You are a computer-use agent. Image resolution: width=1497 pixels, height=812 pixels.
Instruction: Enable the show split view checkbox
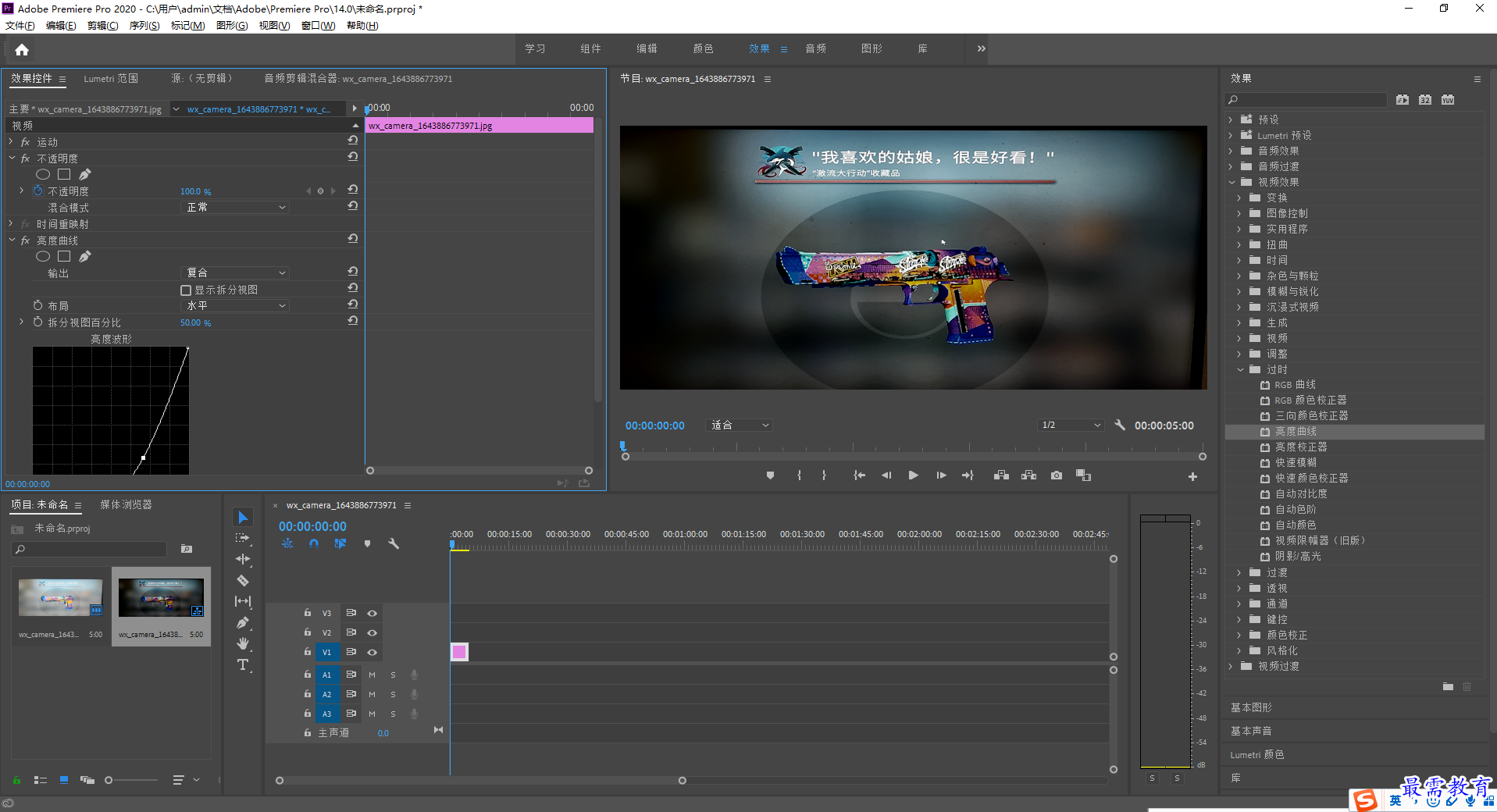[186, 290]
